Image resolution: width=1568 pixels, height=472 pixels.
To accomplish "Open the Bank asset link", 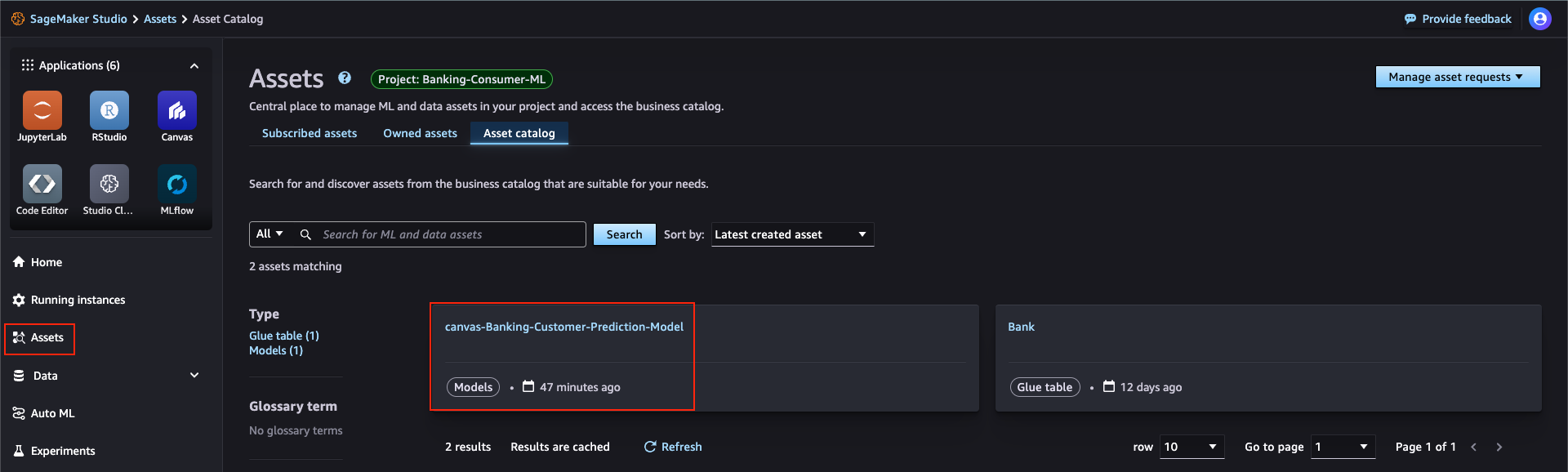I will [x=1021, y=327].
